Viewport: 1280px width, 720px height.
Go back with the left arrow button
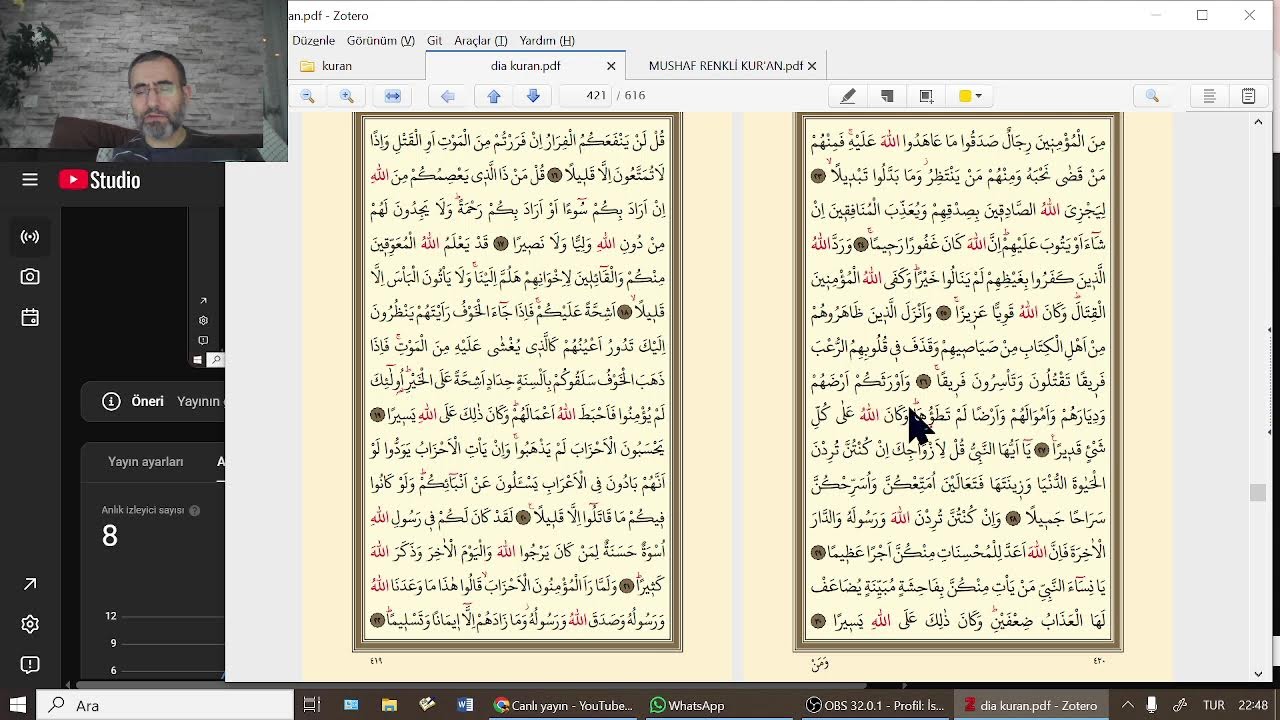[x=448, y=96]
